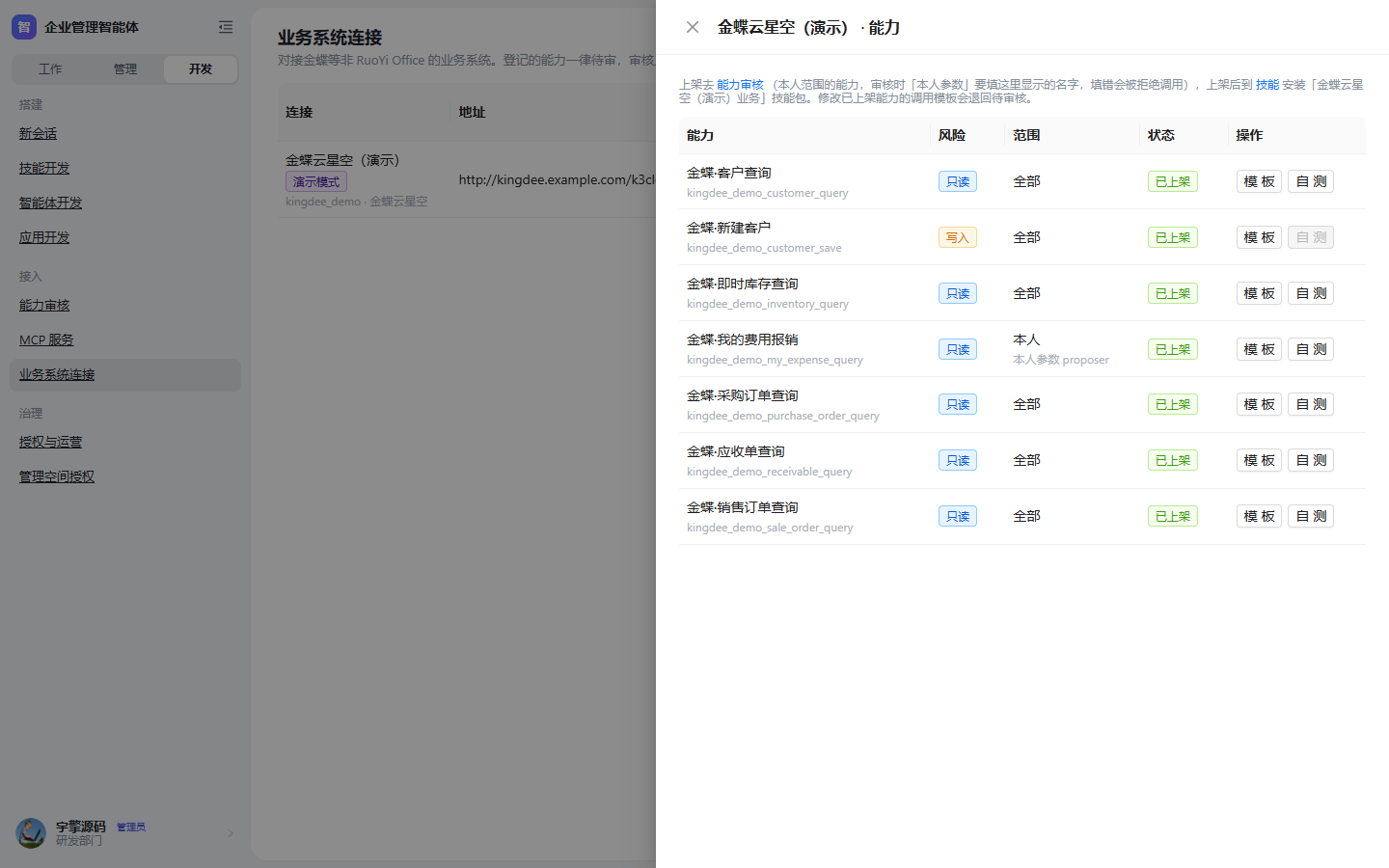Click the 只读 tag of 金蝶·客户查询
Screen dimensions: 1389x868
tap(958, 181)
